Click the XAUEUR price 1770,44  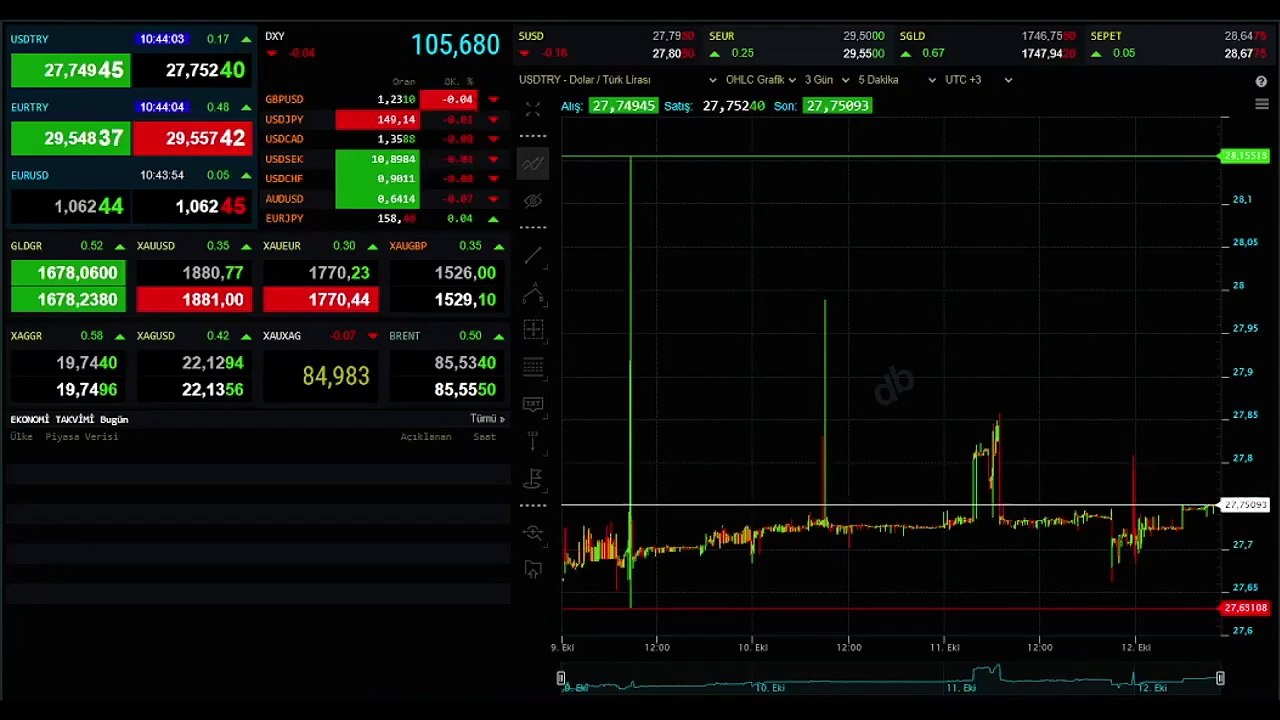321,299
